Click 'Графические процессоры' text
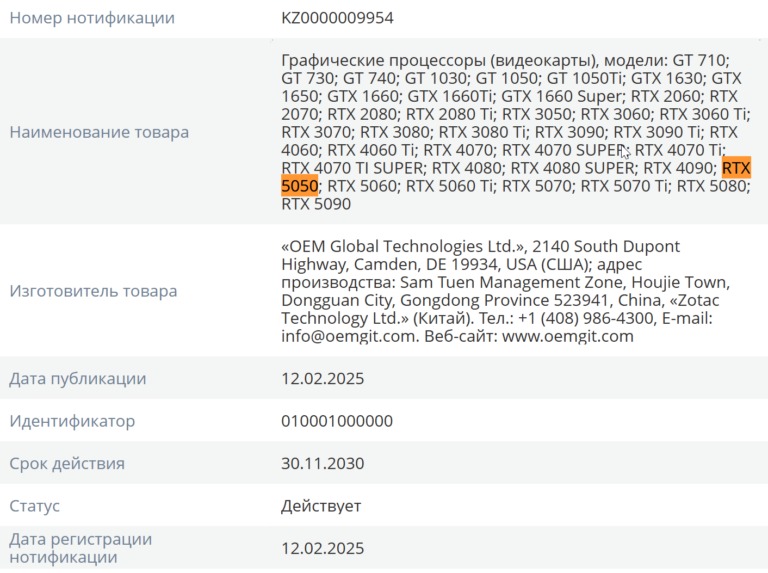The width and height of the screenshot is (768, 573). [382, 61]
